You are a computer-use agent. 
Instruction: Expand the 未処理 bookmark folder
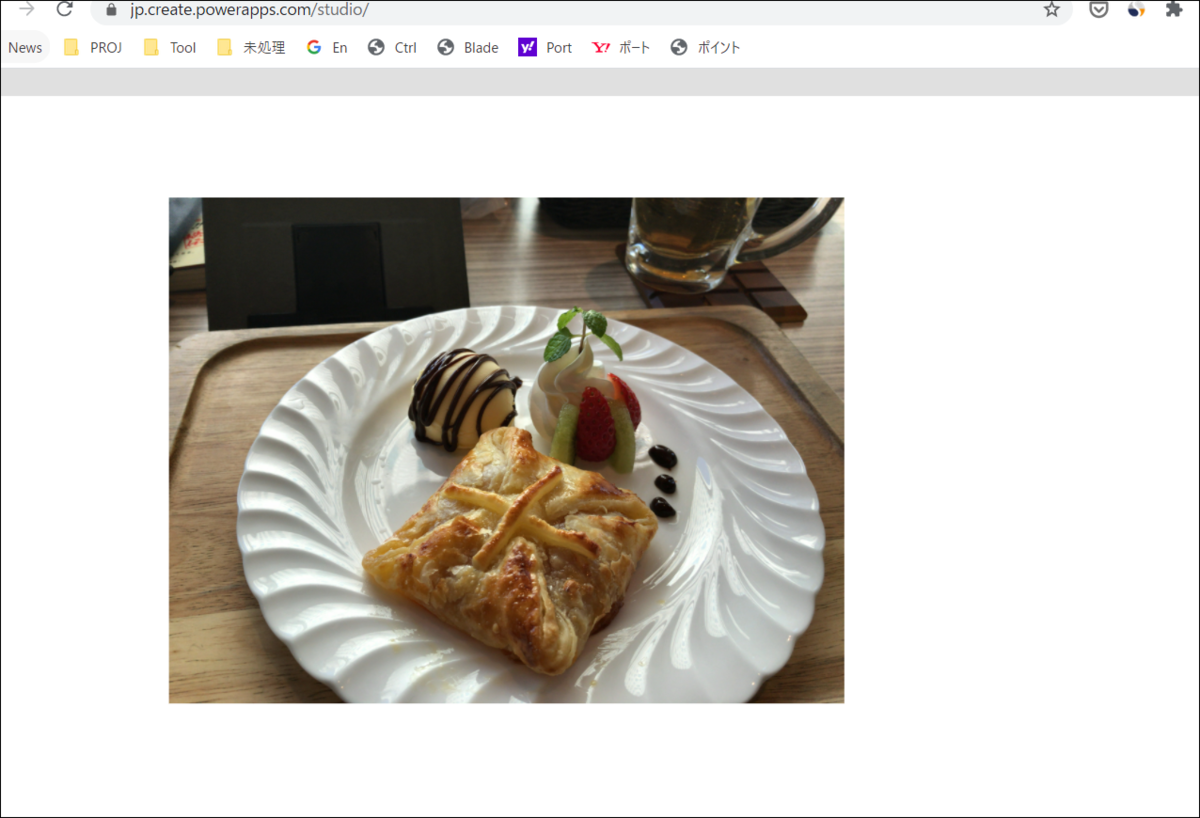click(251, 47)
